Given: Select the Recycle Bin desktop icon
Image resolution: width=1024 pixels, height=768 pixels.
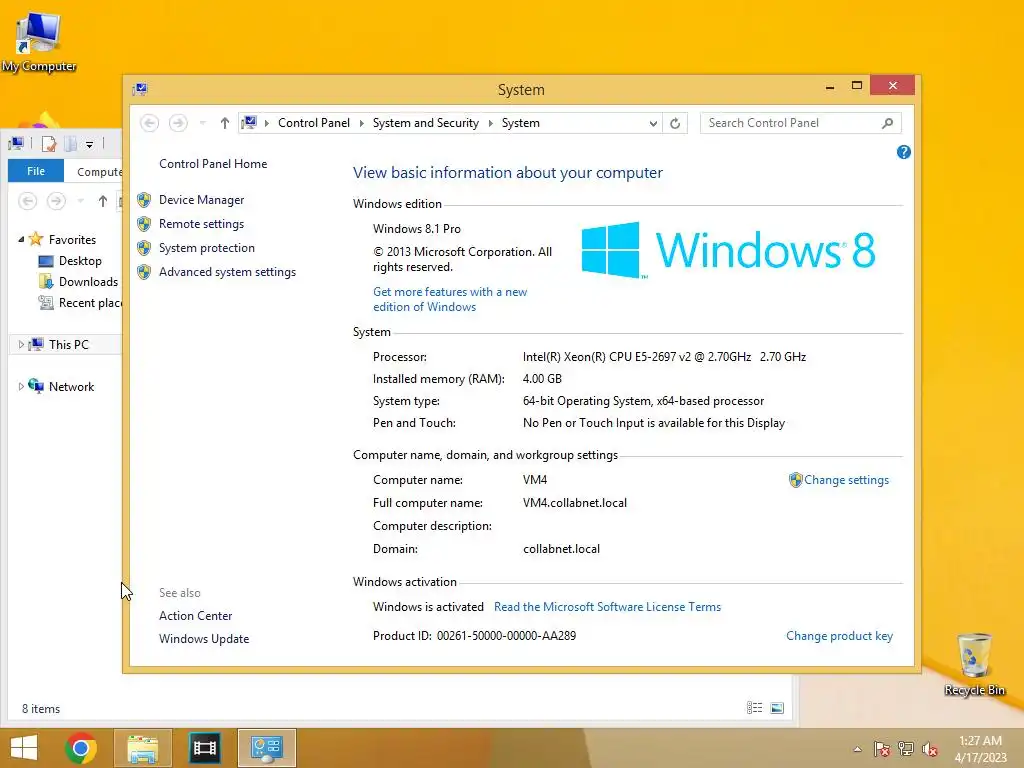Looking at the screenshot, I should coord(974,664).
